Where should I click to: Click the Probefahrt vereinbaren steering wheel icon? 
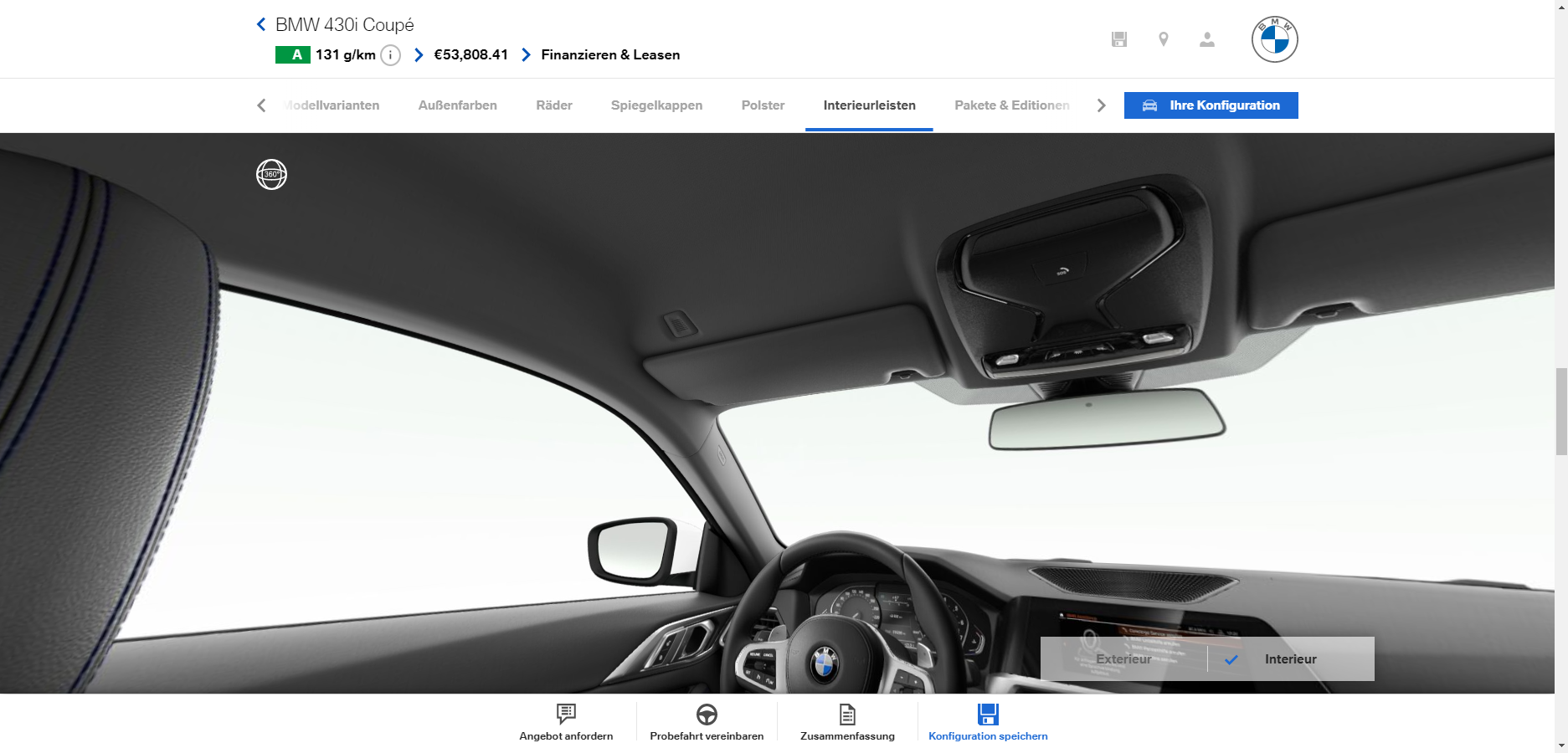(x=707, y=714)
